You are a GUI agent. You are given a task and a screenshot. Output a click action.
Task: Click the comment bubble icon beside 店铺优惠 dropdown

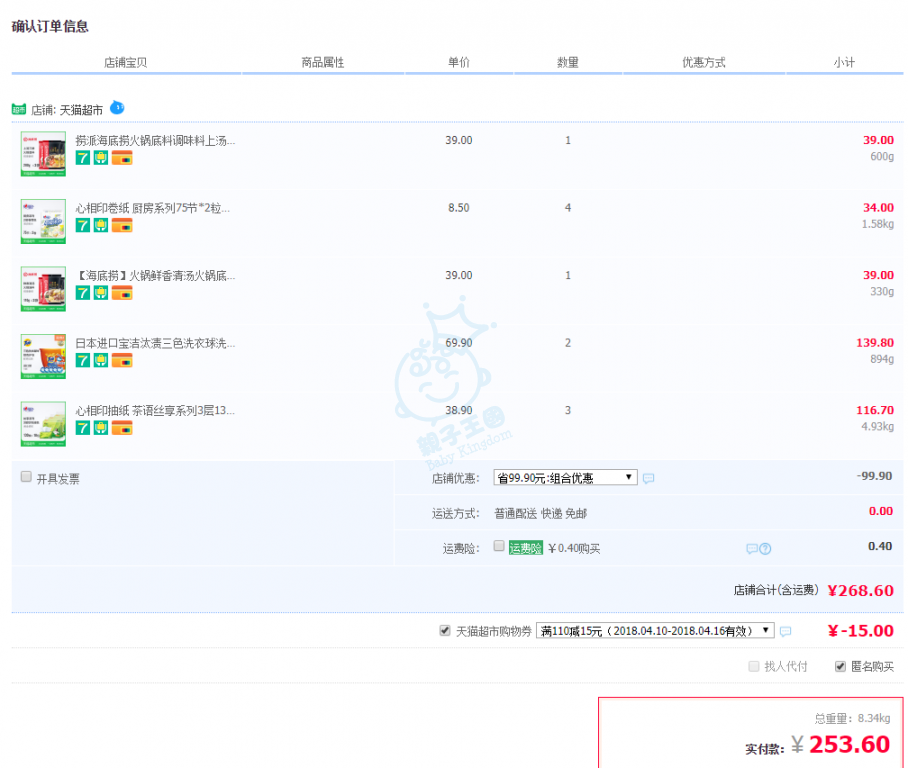click(x=648, y=479)
